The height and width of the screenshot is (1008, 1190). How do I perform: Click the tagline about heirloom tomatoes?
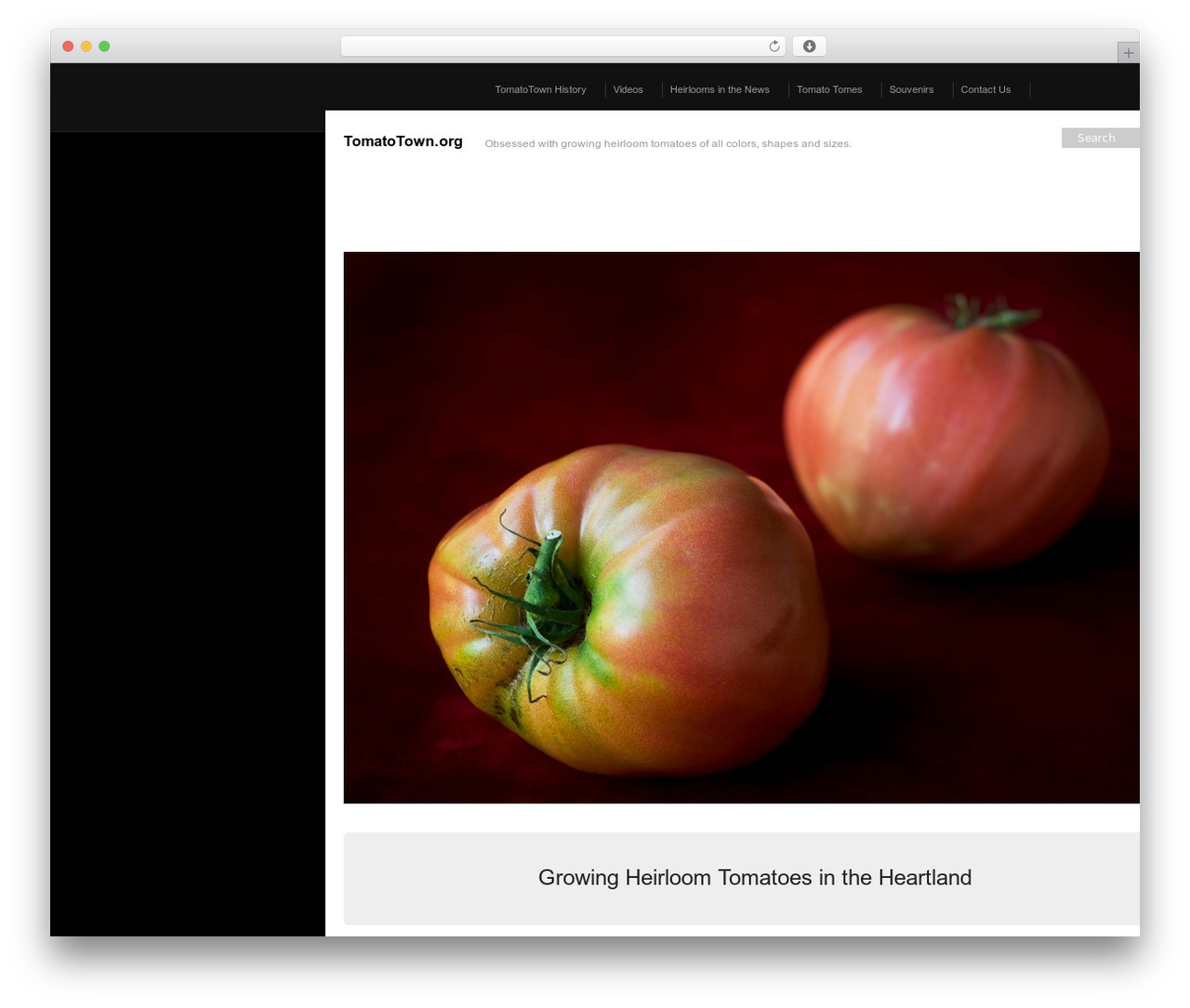coord(668,143)
